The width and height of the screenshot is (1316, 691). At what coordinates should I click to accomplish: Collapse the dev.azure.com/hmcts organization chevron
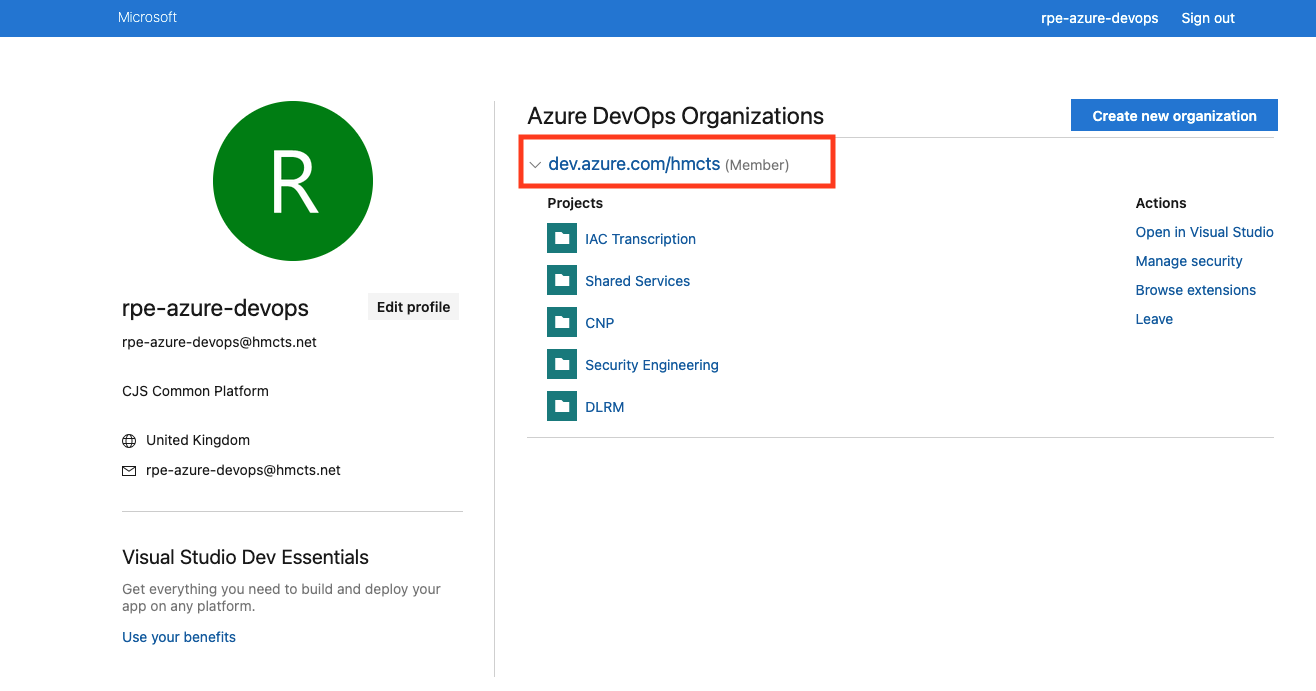click(535, 165)
